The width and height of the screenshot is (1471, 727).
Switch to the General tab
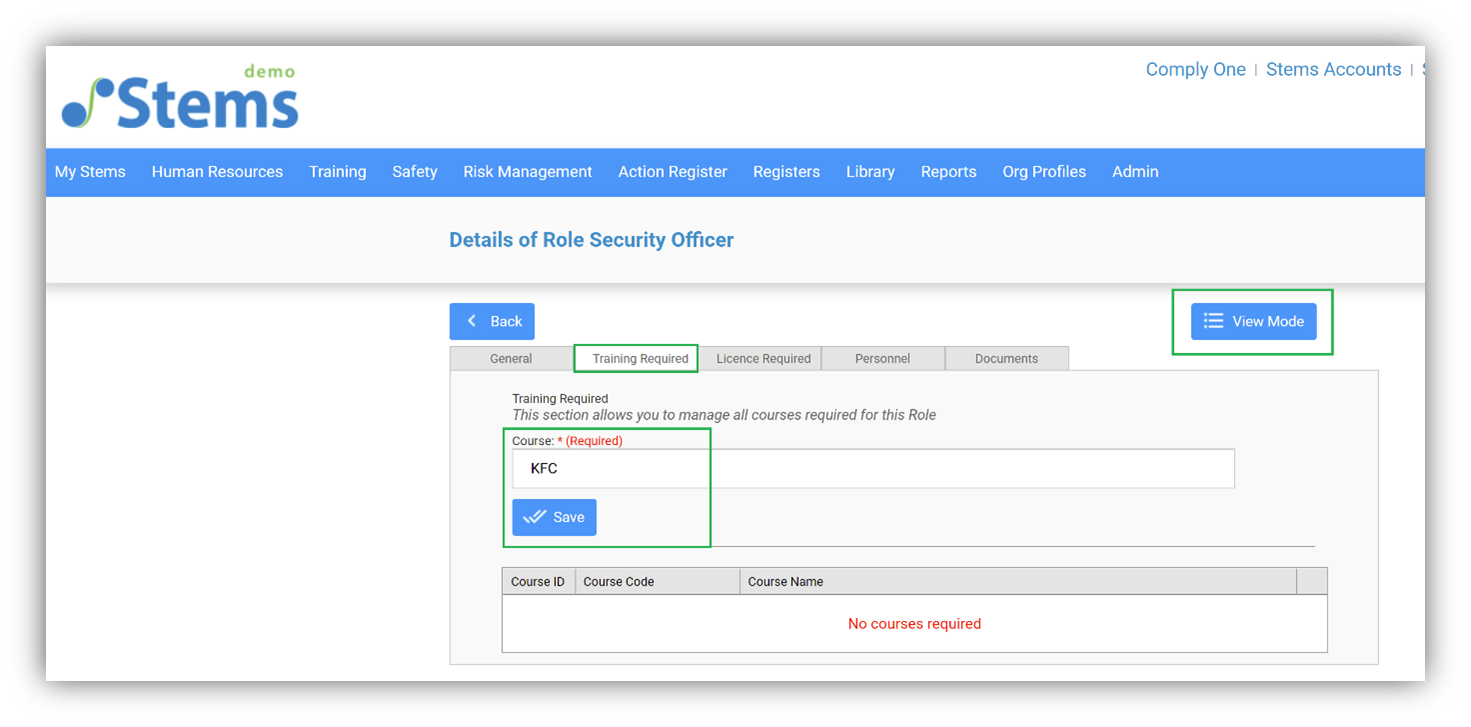click(x=511, y=358)
